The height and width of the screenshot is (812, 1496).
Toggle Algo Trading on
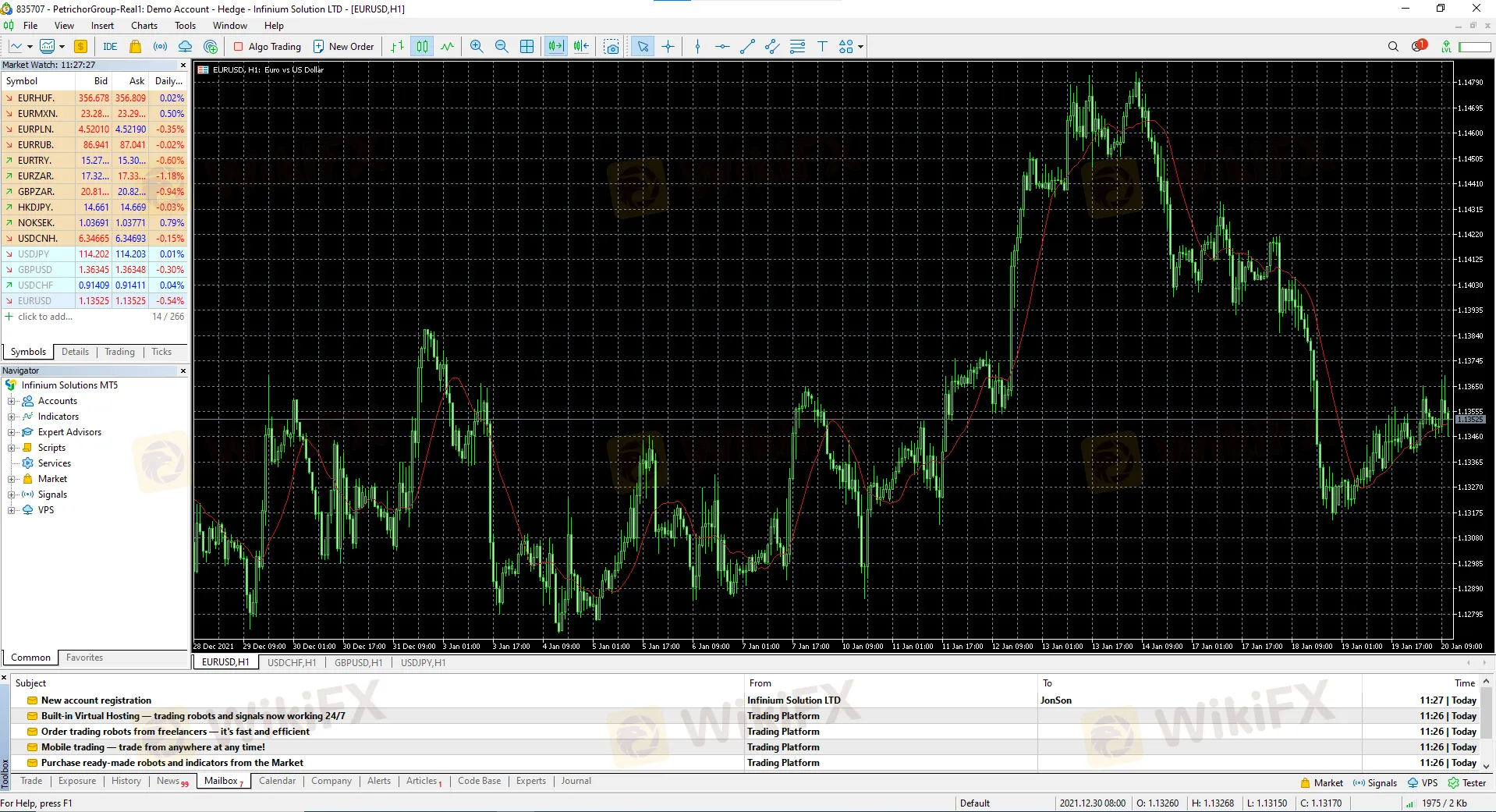[x=268, y=47]
